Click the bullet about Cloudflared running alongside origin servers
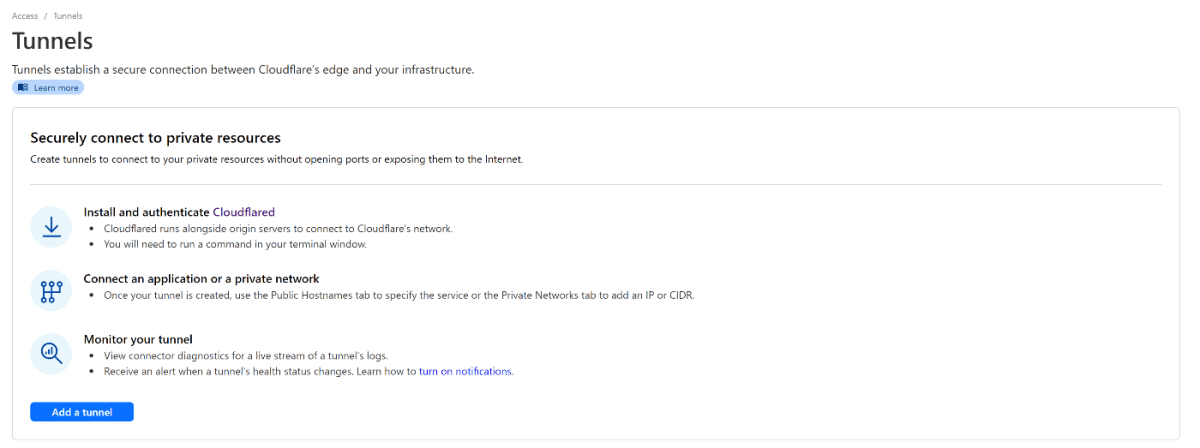The width and height of the screenshot is (1200, 448). [x=278, y=228]
